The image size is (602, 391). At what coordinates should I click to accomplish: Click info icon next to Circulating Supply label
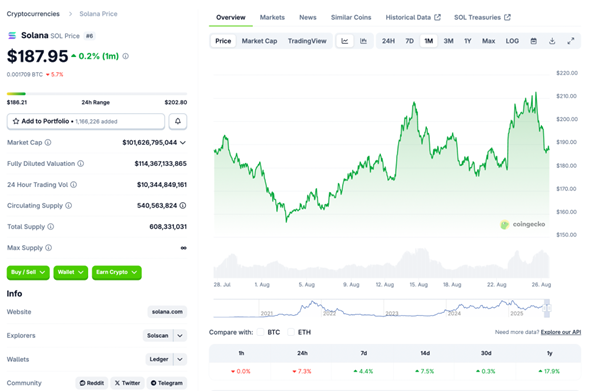[x=68, y=205]
